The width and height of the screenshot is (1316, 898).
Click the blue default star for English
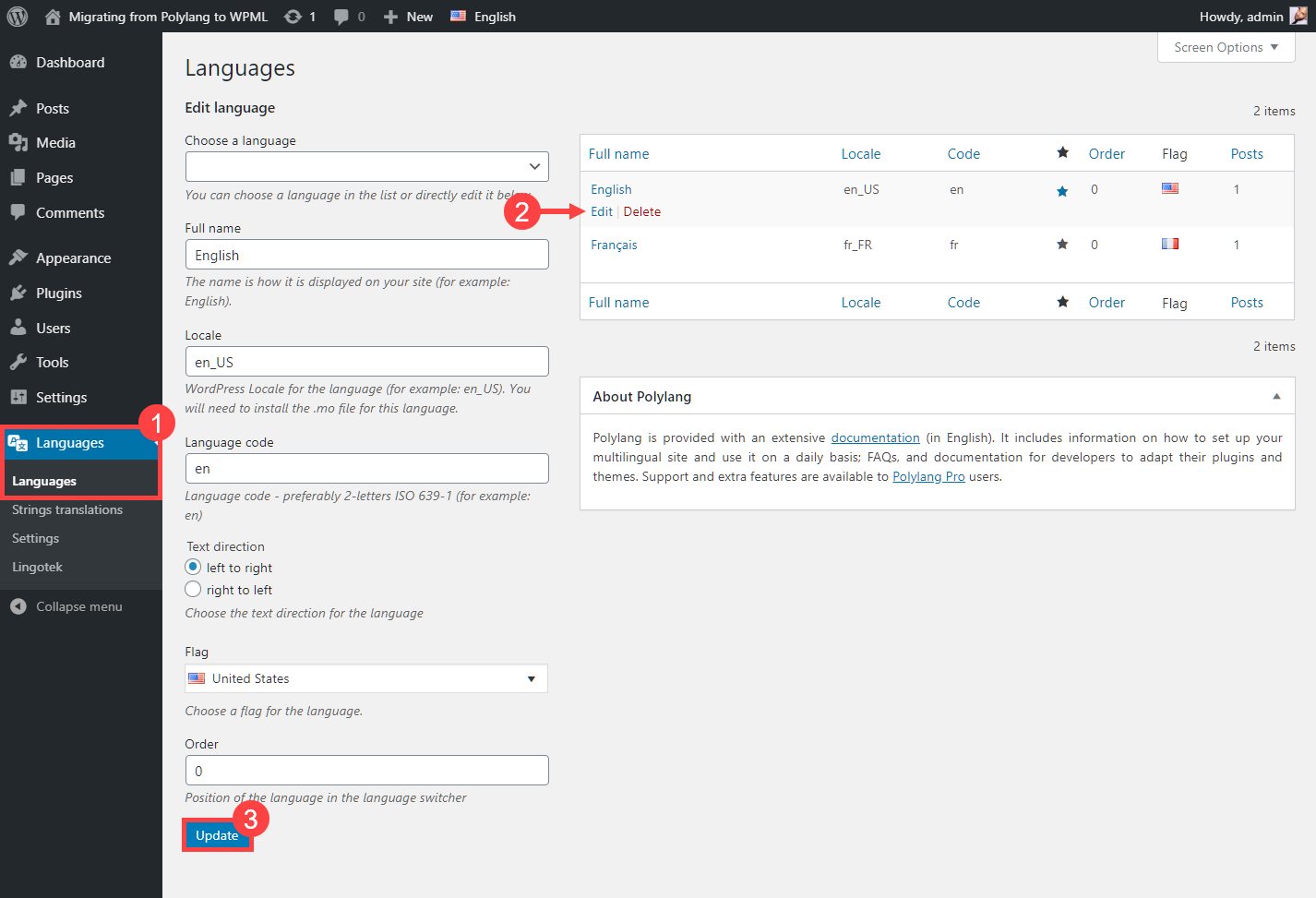tap(1062, 191)
